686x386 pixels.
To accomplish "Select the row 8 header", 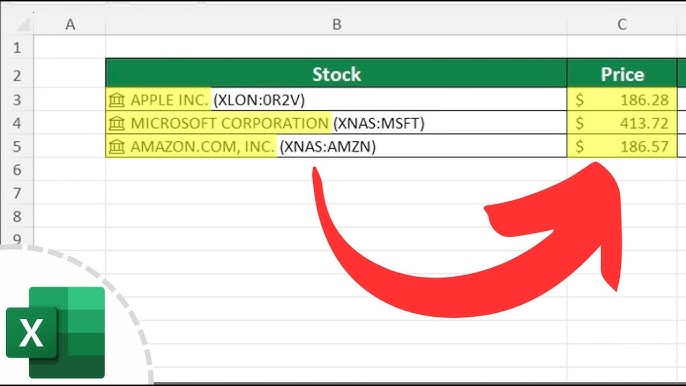I will click(x=17, y=216).
